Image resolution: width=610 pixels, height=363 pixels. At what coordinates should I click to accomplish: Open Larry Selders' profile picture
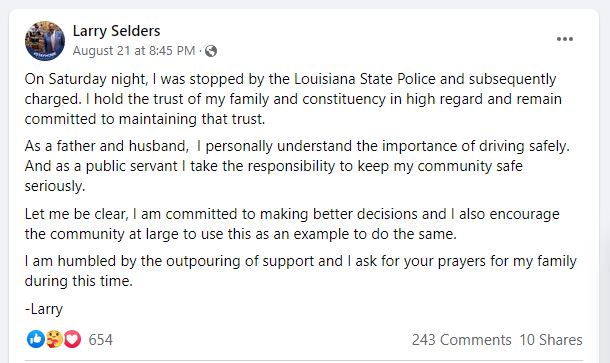coord(45,41)
